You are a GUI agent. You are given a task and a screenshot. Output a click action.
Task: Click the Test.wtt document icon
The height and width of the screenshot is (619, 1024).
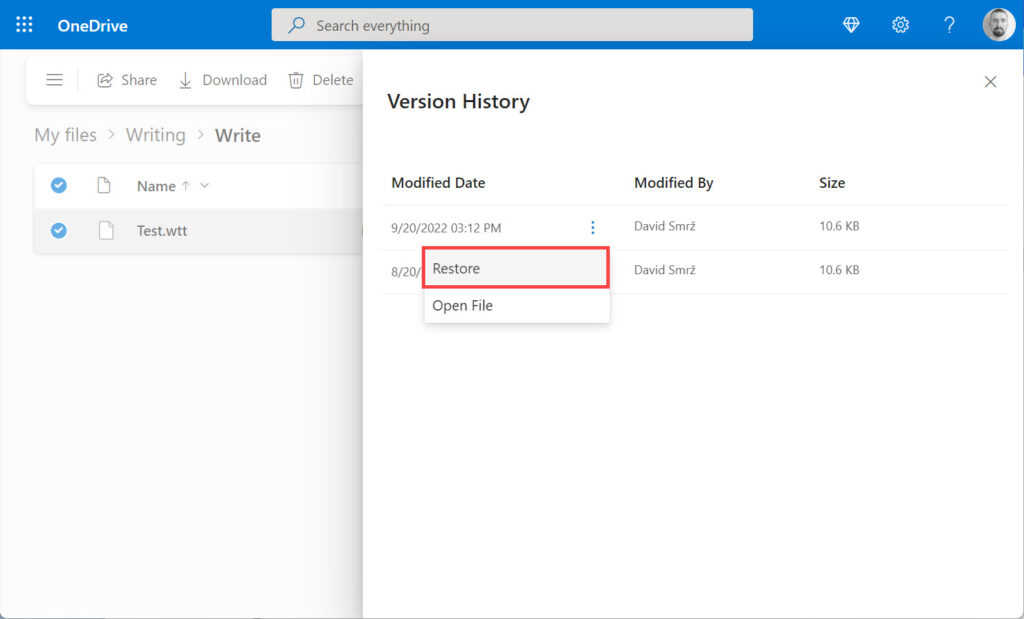pos(107,230)
